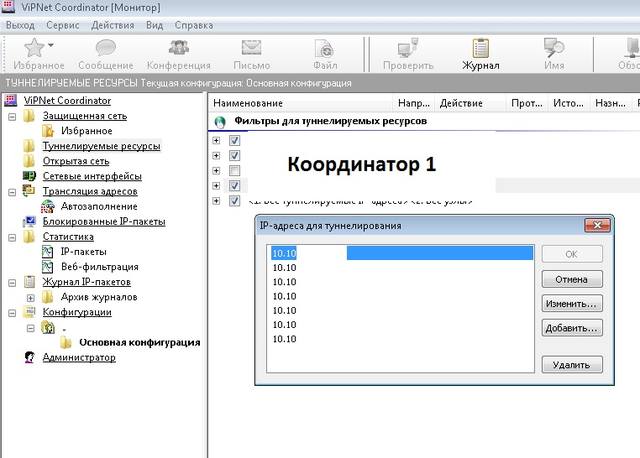The width and height of the screenshot is (640, 458).
Task: Expand the first filter row plus sign
Action: [x=216, y=140]
